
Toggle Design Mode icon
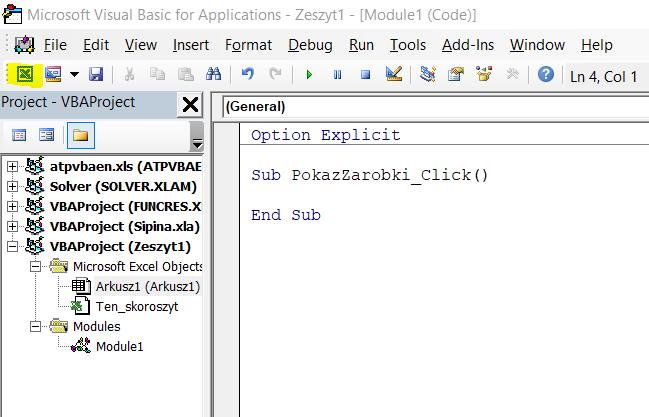[x=394, y=75]
